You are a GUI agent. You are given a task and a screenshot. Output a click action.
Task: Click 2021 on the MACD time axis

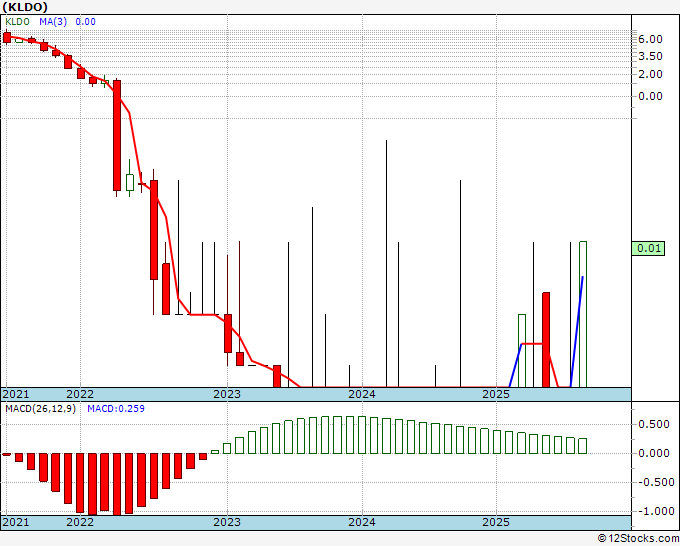16,522
